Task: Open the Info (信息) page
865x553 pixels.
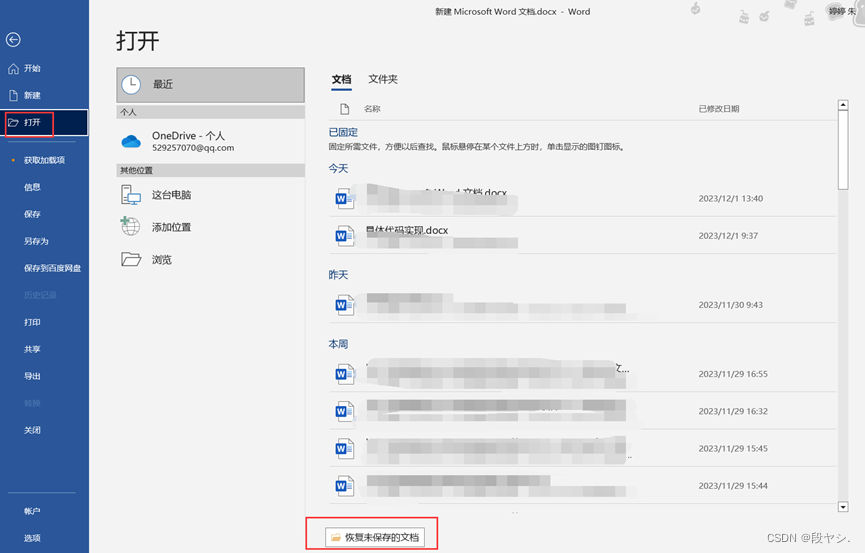Action: point(32,187)
